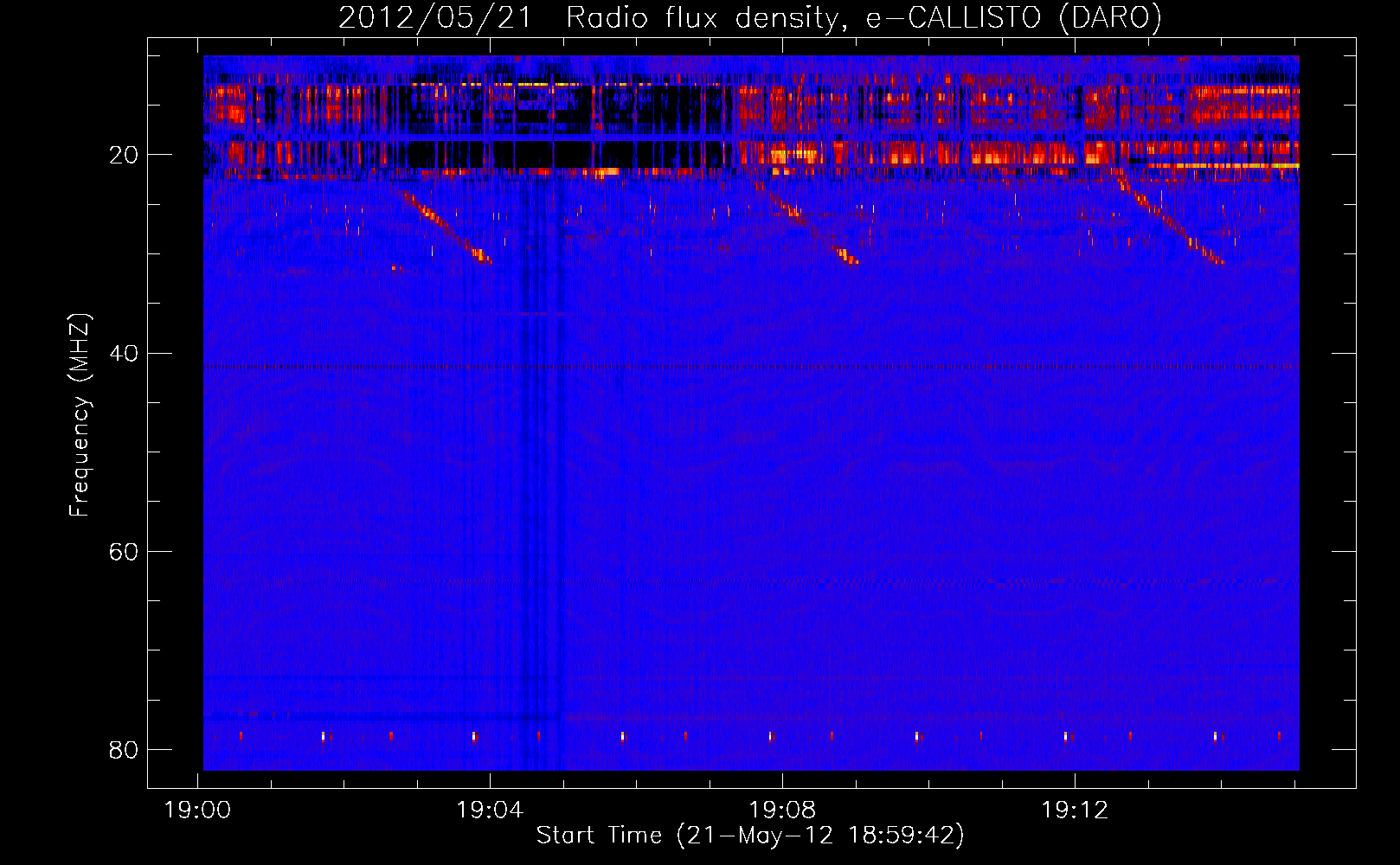Click the 80 frequency tick label
Image resolution: width=1400 pixels, height=865 pixels.
[124, 749]
